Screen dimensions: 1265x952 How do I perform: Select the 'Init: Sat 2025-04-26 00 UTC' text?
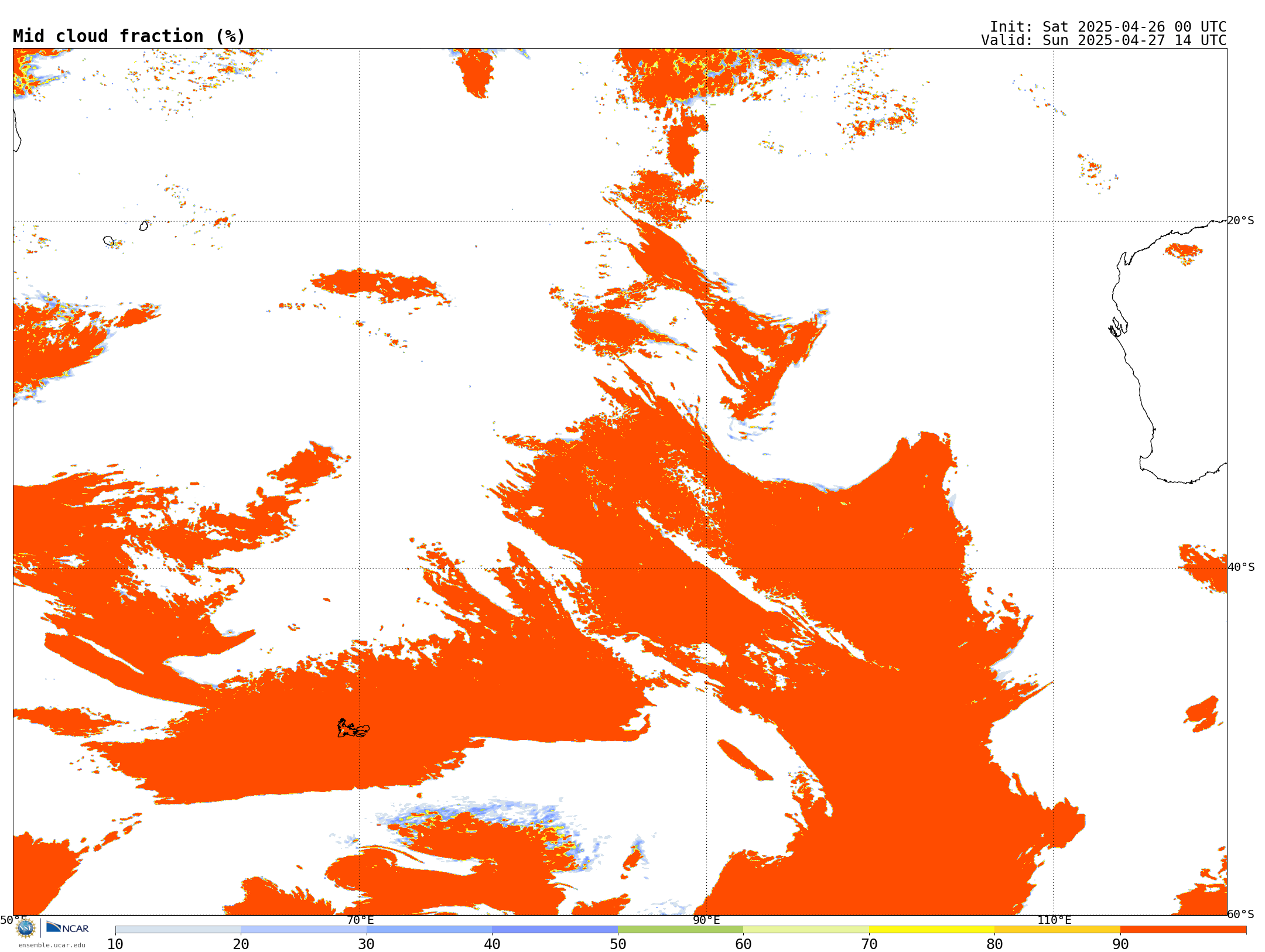(1108, 27)
